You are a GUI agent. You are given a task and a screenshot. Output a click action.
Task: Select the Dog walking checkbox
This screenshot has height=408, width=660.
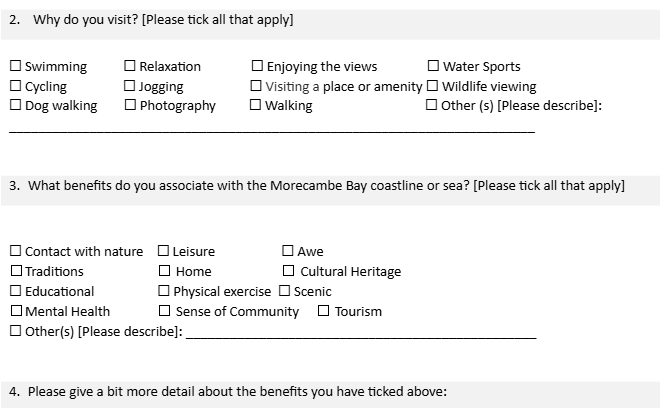(16, 105)
